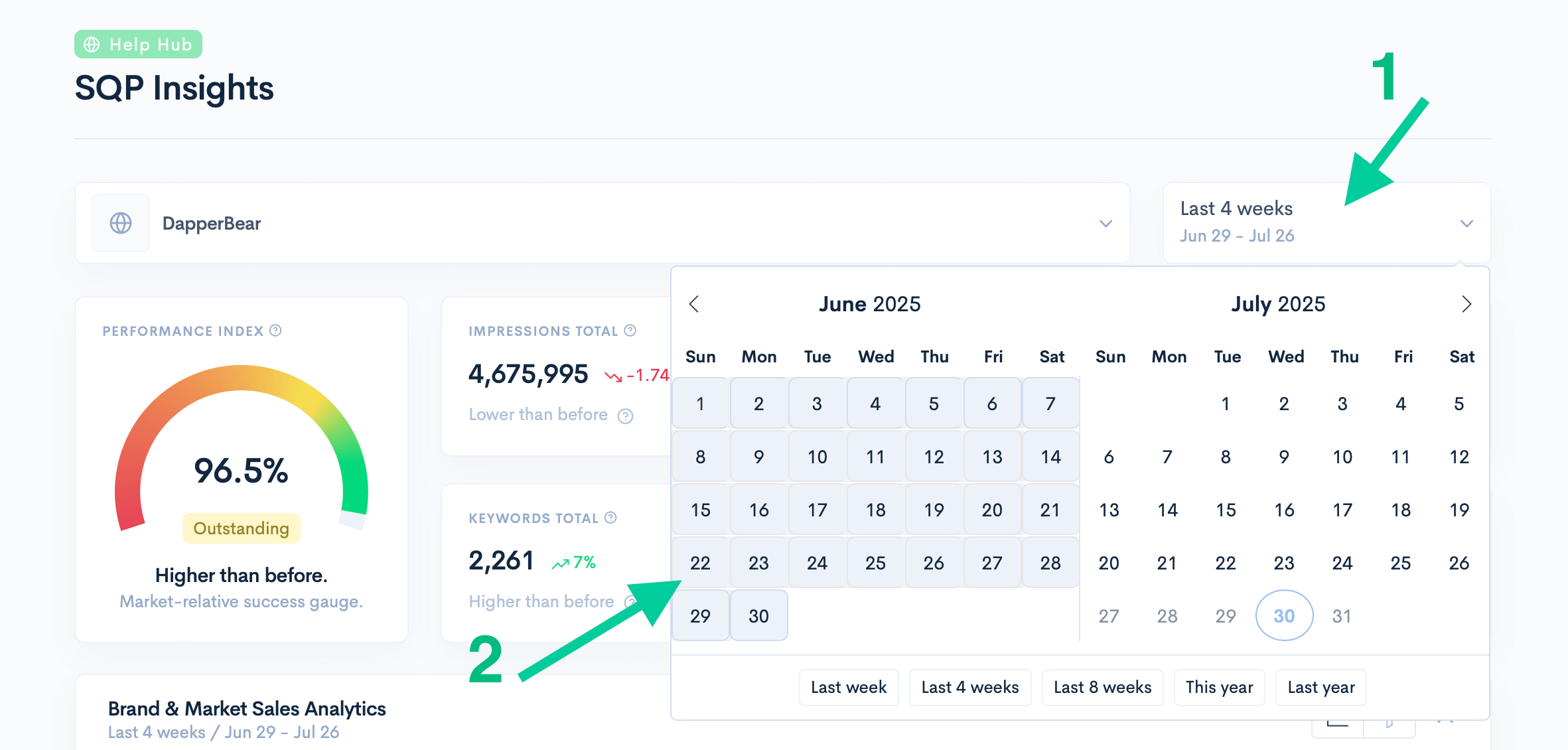Click the 4,675,995 impressions value
Screen dimensions: 1568x750
click(x=528, y=374)
